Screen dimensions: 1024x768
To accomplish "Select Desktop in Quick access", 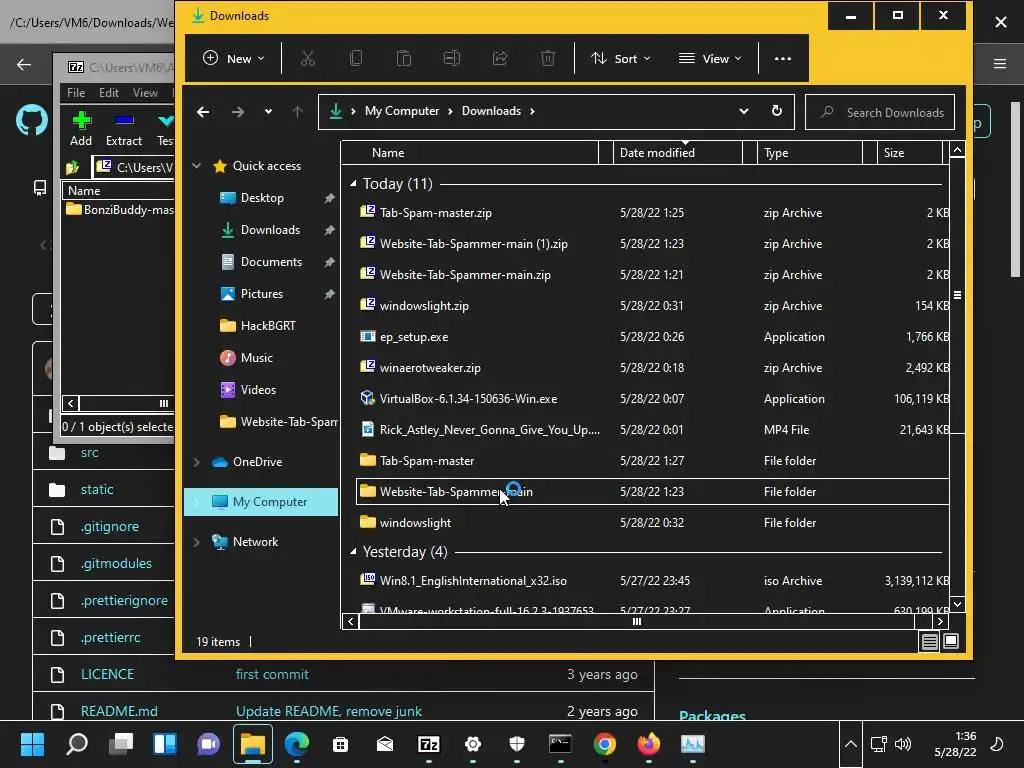I will 262,198.
